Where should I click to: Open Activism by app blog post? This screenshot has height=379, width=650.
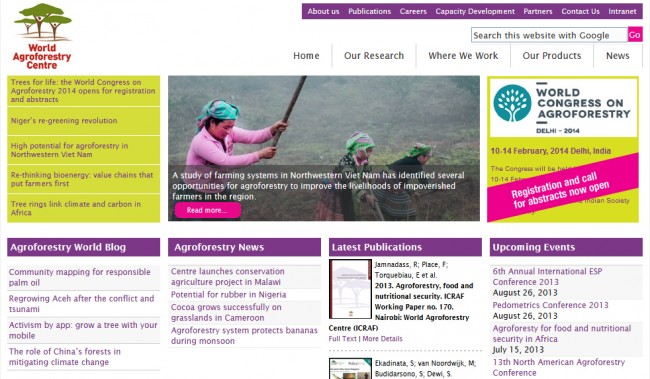coord(83,330)
